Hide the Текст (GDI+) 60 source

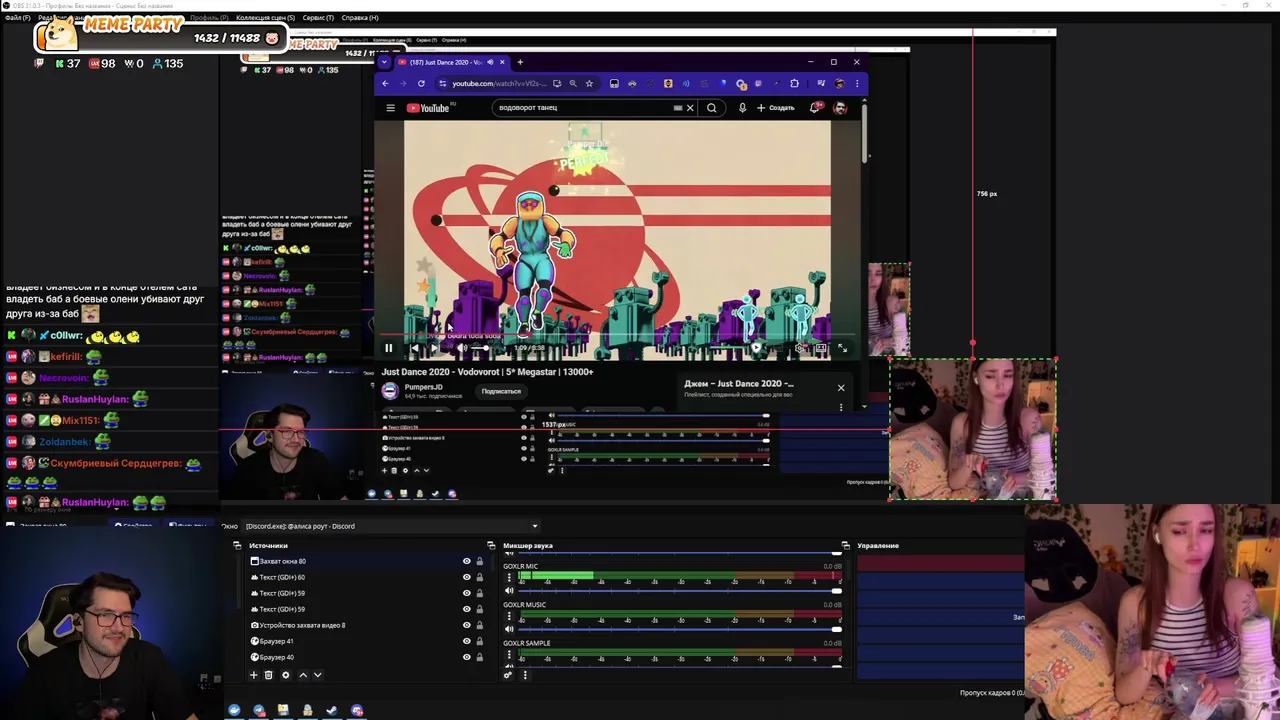click(x=466, y=577)
